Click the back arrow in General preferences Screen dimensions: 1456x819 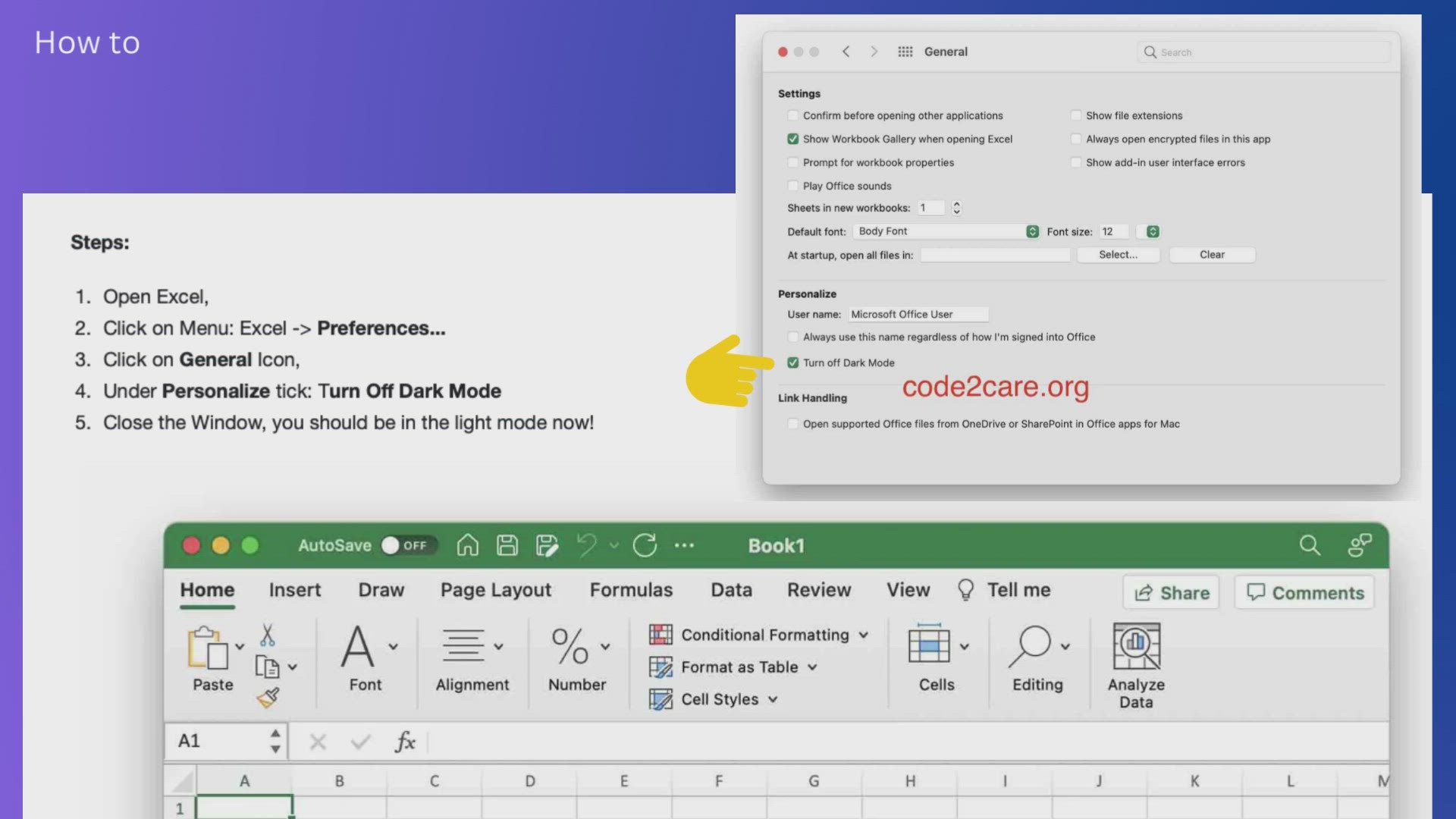click(x=846, y=52)
